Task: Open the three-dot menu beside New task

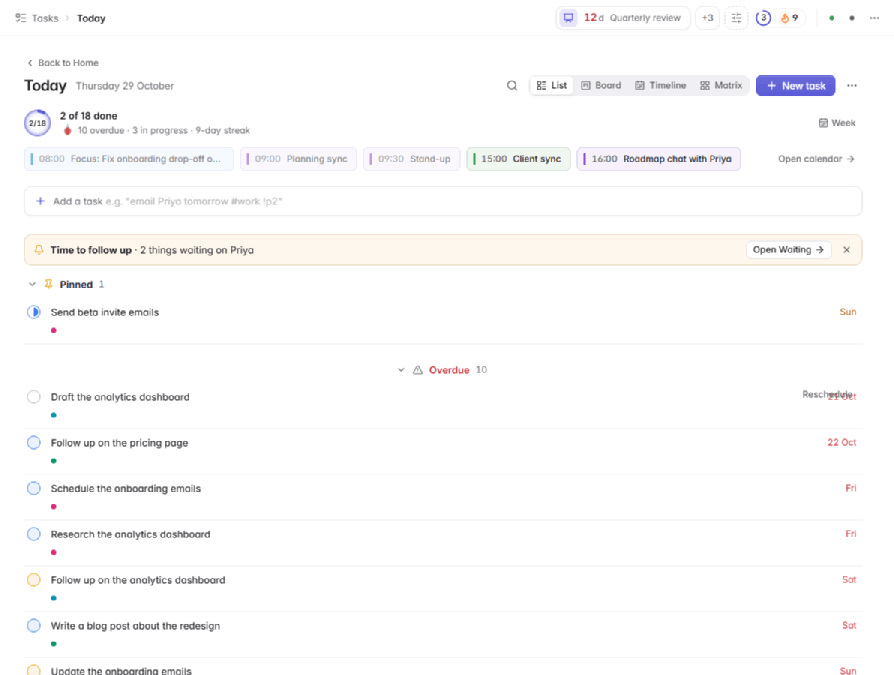Action: 852,86
